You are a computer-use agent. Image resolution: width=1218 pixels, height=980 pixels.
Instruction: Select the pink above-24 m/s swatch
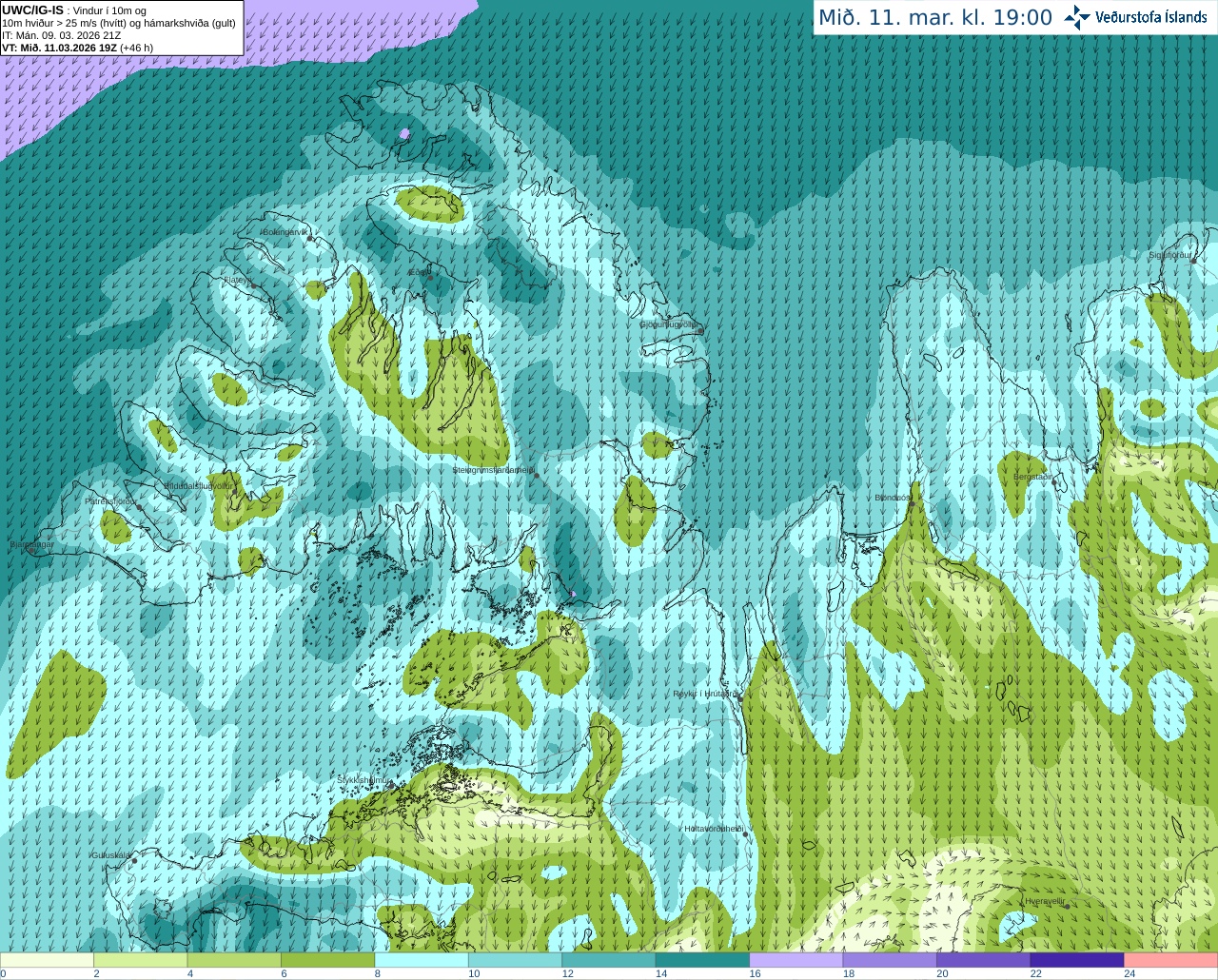coord(1171,960)
